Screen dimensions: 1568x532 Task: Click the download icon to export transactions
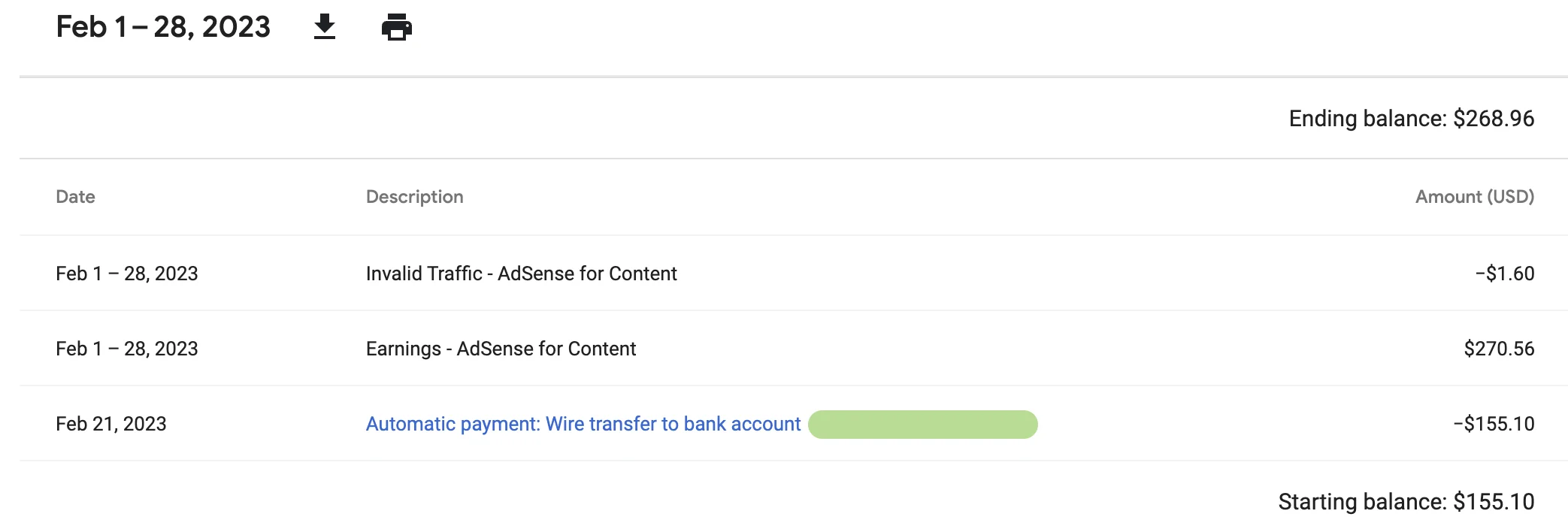click(325, 26)
